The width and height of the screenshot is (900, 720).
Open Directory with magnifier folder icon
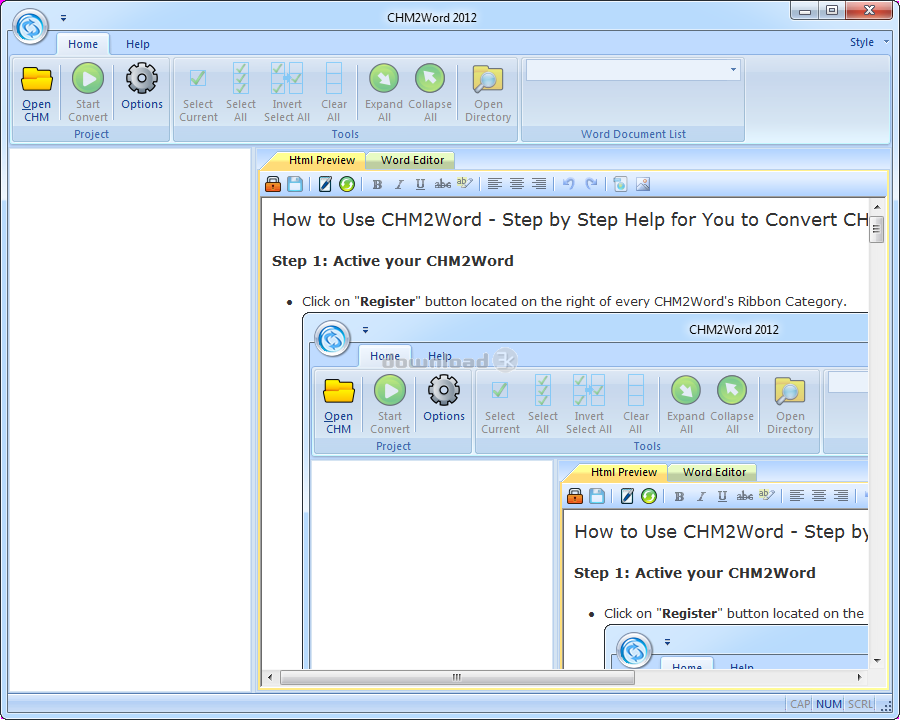488,93
